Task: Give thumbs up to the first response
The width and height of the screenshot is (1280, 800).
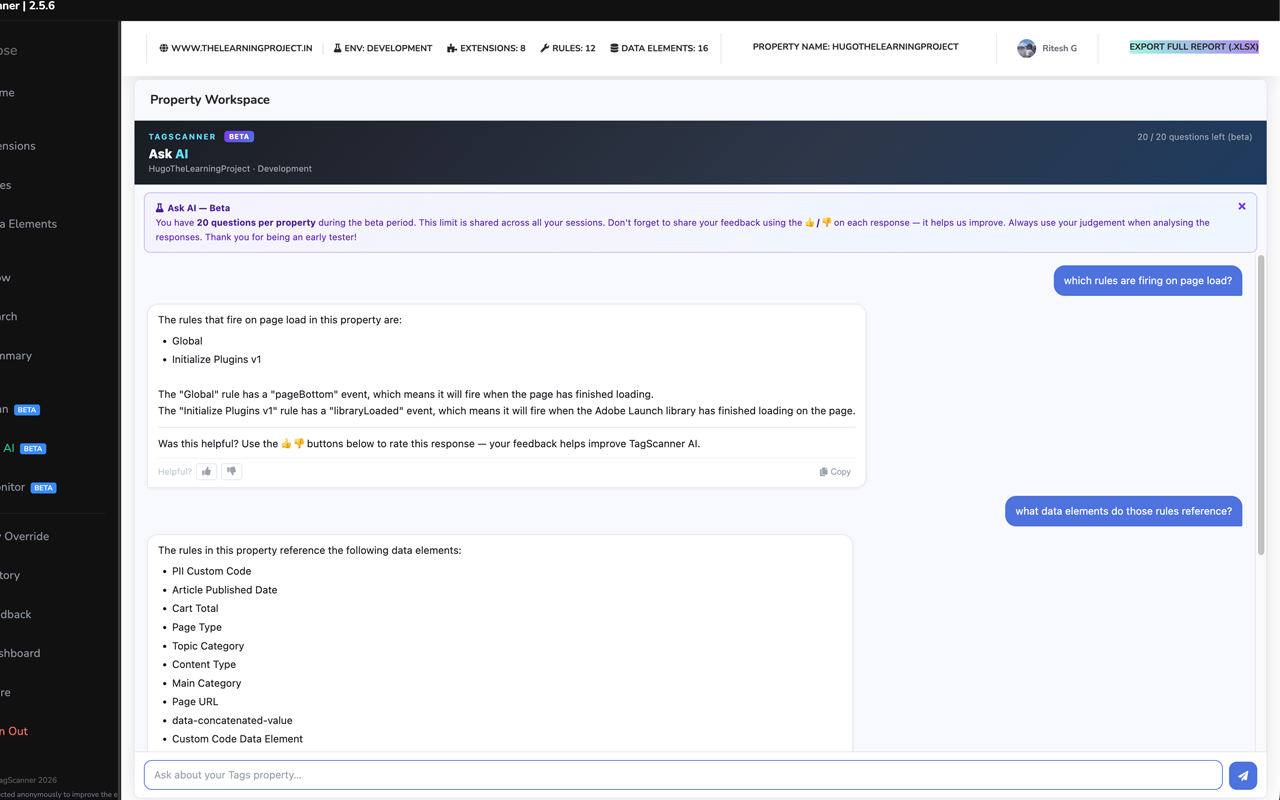Action: pos(207,471)
